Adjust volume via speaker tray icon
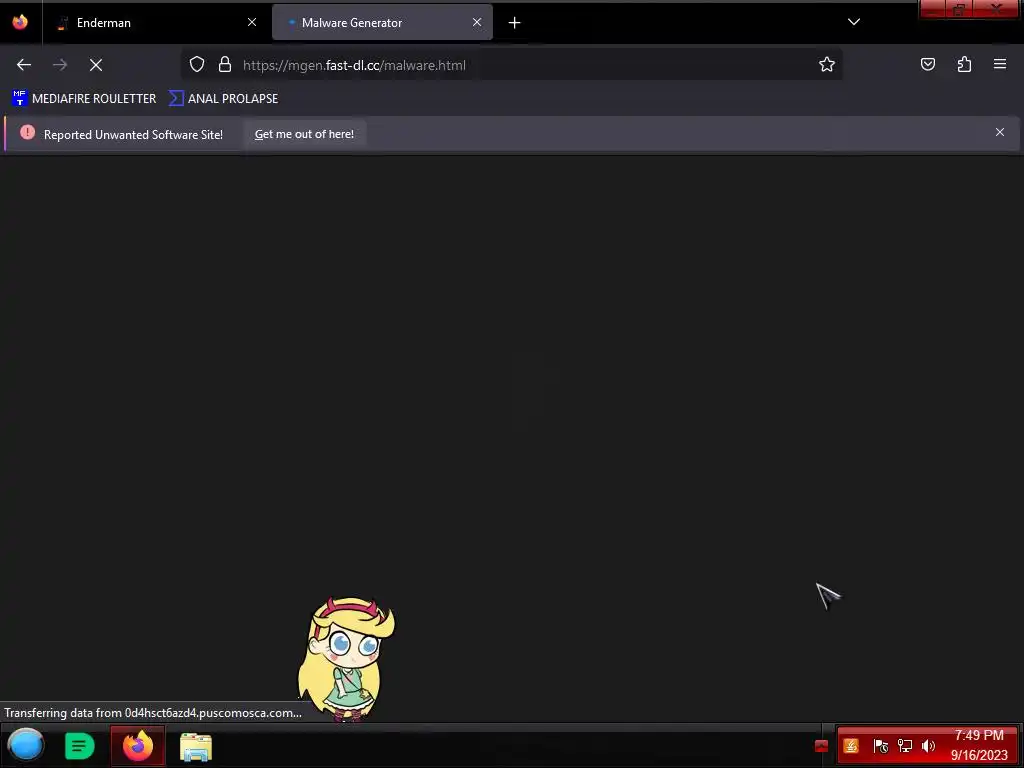1024x768 pixels. point(928,746)
